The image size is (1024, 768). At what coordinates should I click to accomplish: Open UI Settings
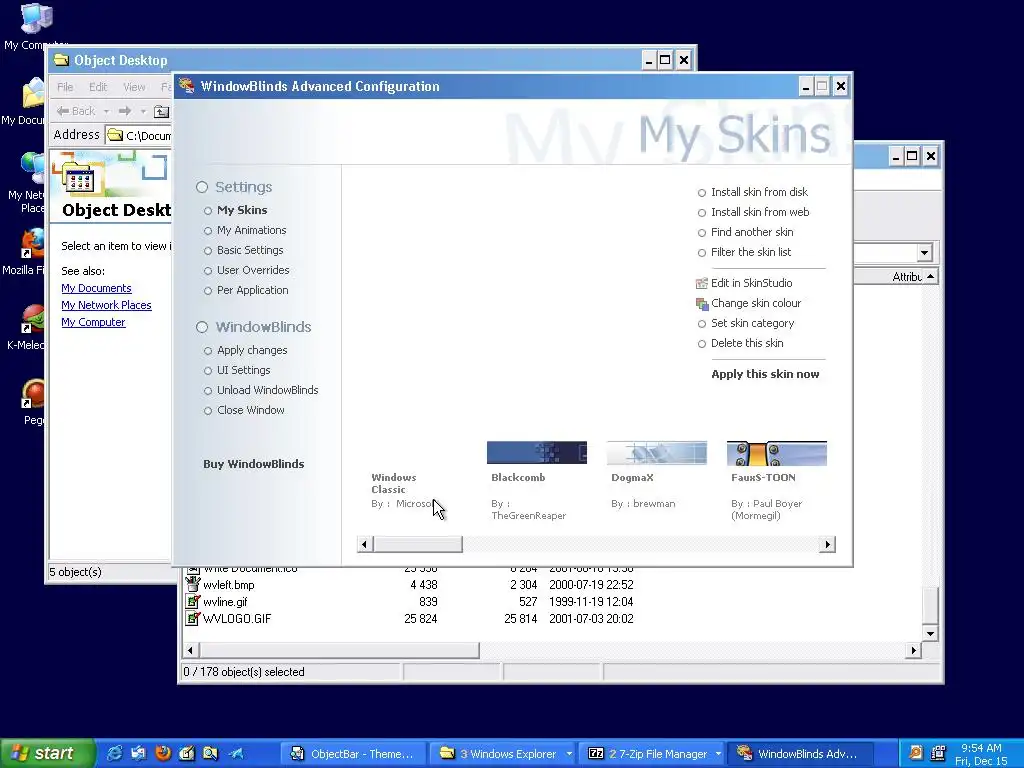click(244, 370)
